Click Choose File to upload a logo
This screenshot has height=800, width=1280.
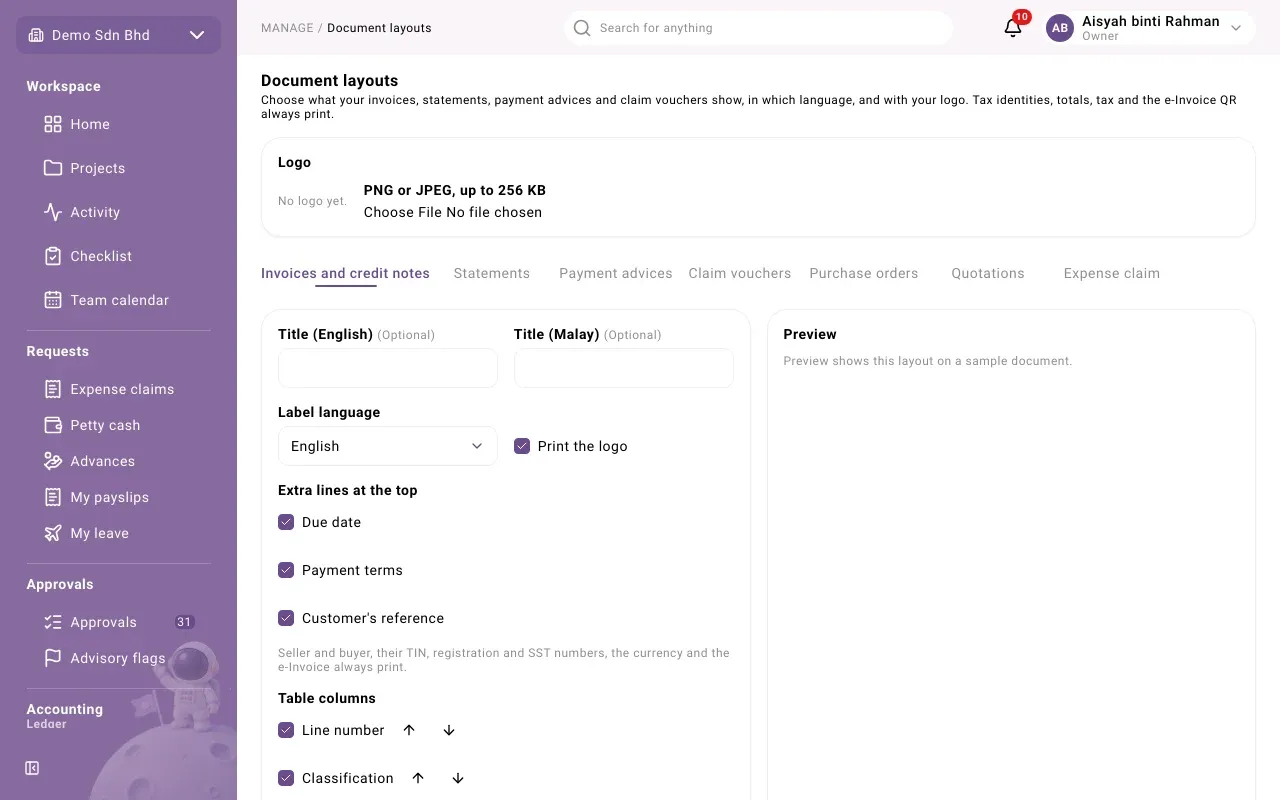[x=403, y=212]
